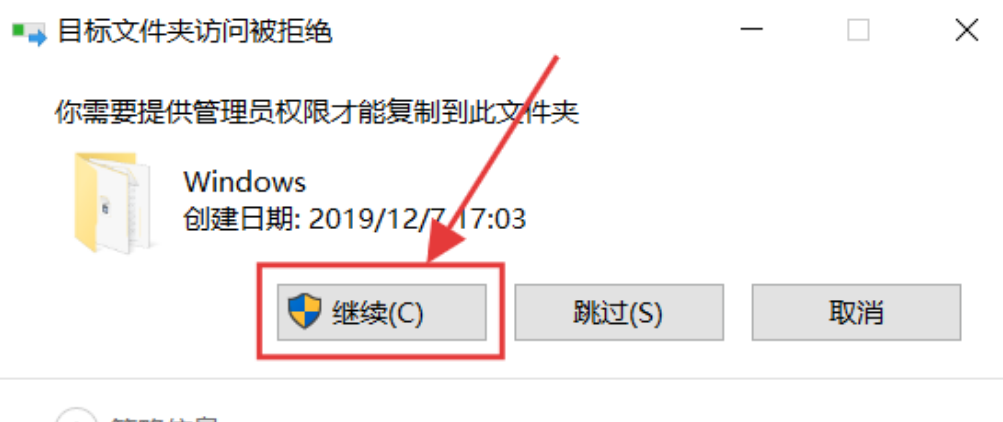Click the Windows folder name text
Image resolution: width=1003 pixels, height=422 pixels.
click(245, 182)
